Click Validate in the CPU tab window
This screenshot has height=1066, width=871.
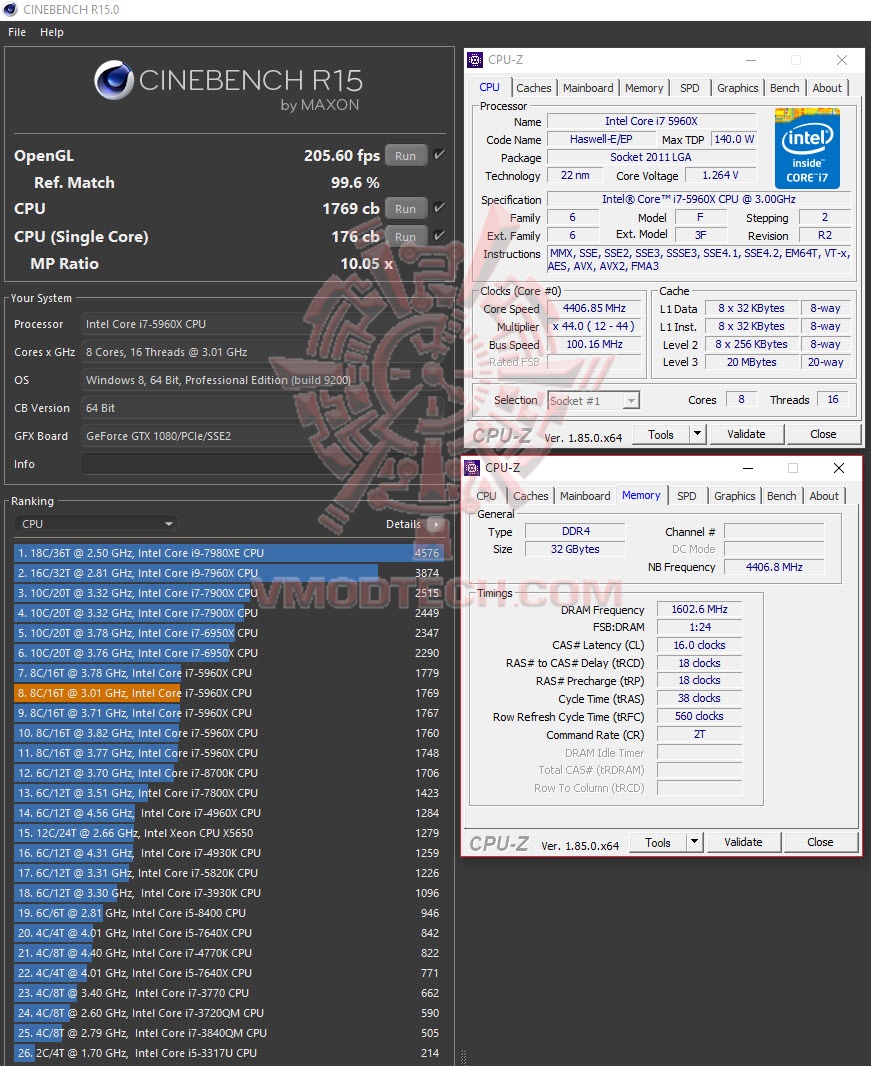tap(746, 434)
